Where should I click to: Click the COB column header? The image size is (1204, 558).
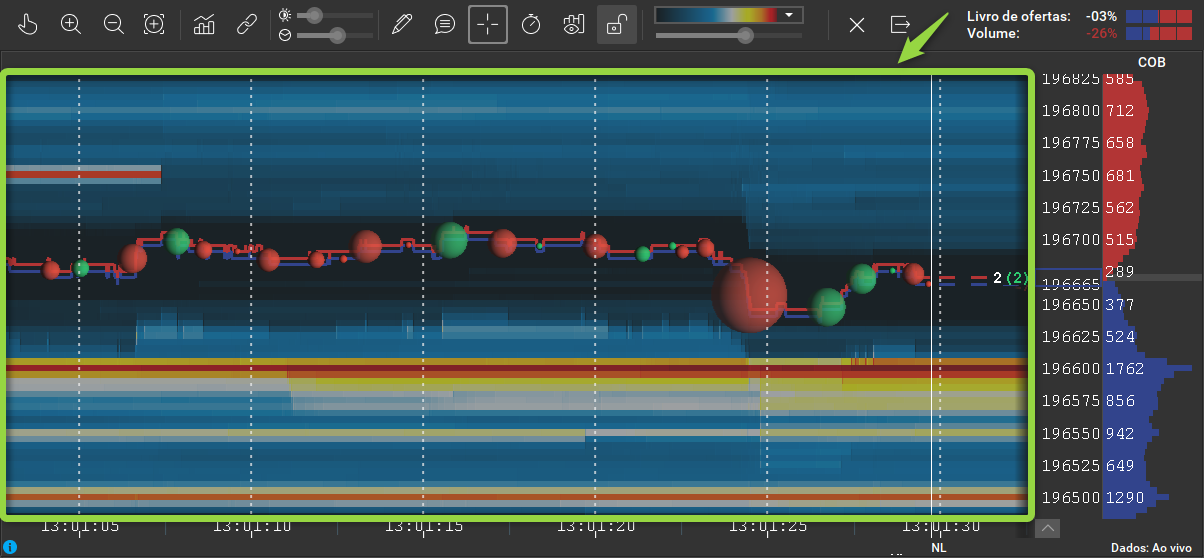point(1152,62)
